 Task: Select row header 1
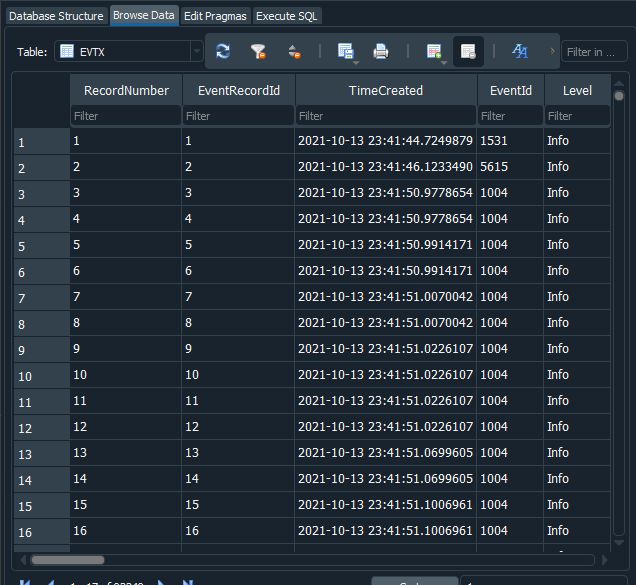[42, 141]
